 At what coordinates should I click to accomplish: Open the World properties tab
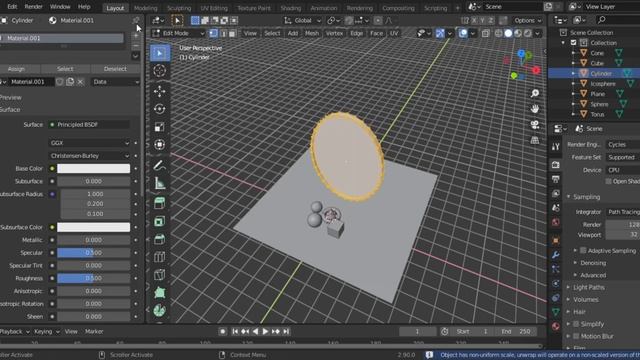pyautogui.click(x=556, y=222)
